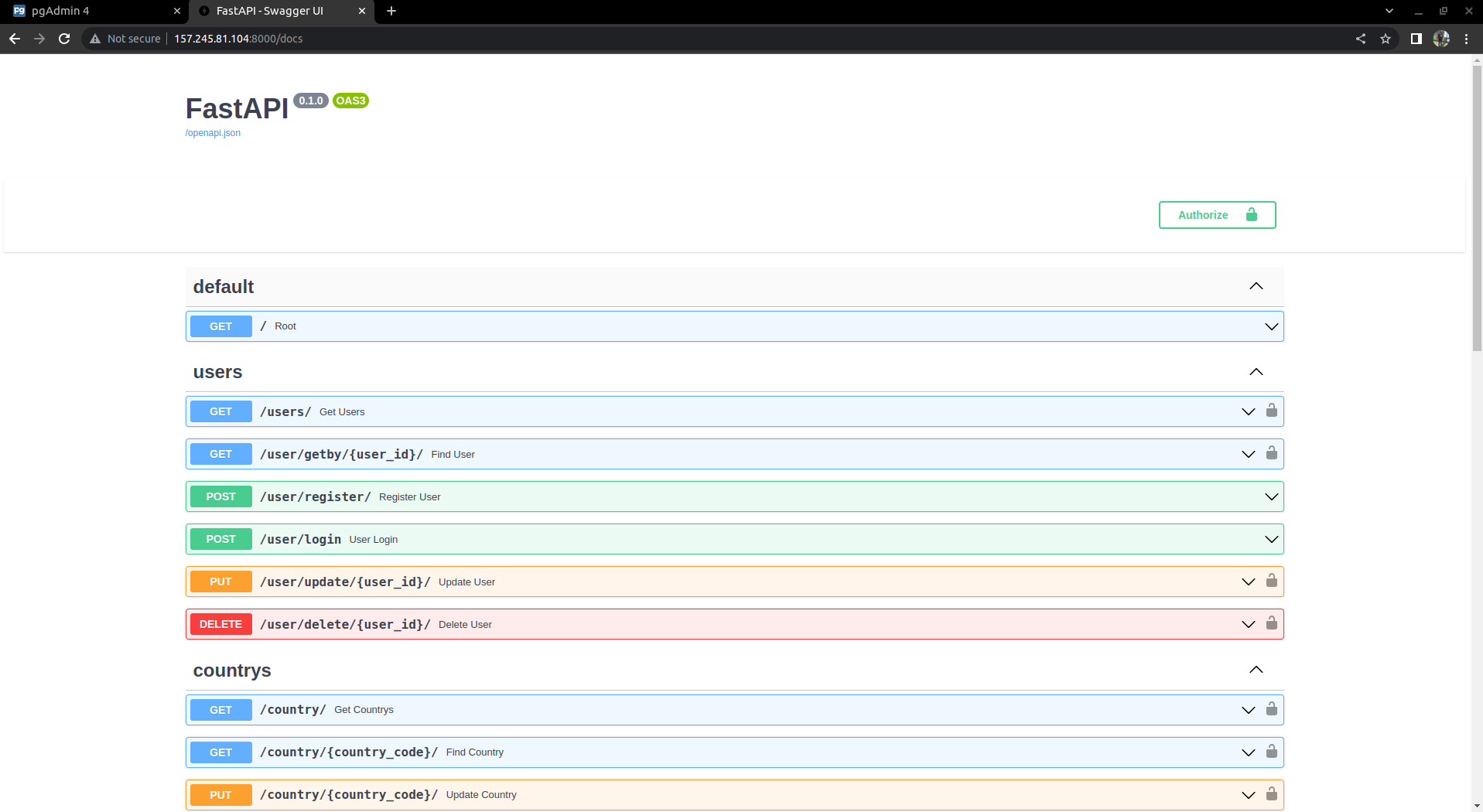The image size is (1483, 812).
Task: Click the 0.1.0 version badge
Action: [311, 101]
